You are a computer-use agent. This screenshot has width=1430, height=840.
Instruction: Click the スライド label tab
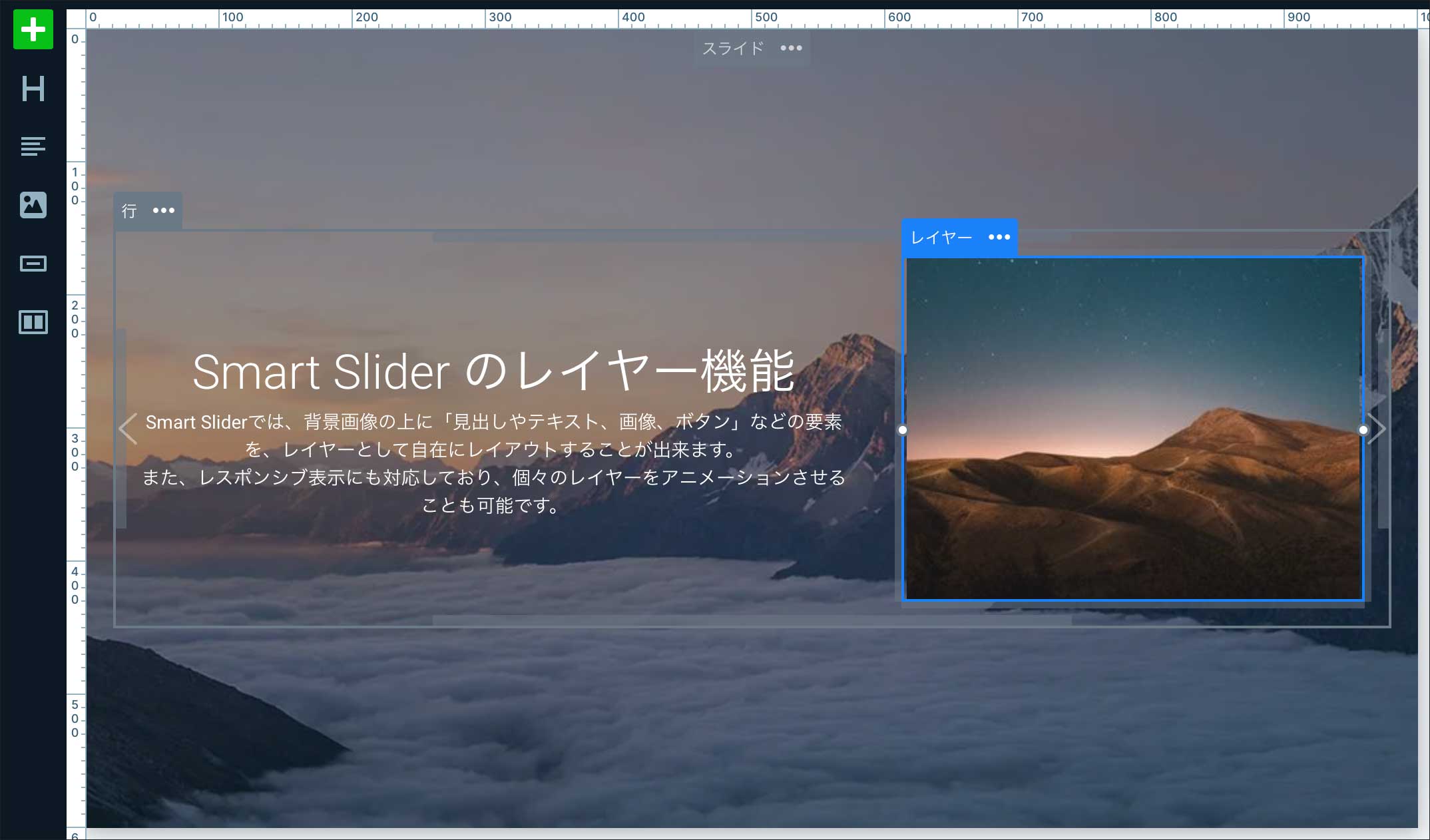tap(732, 48)
